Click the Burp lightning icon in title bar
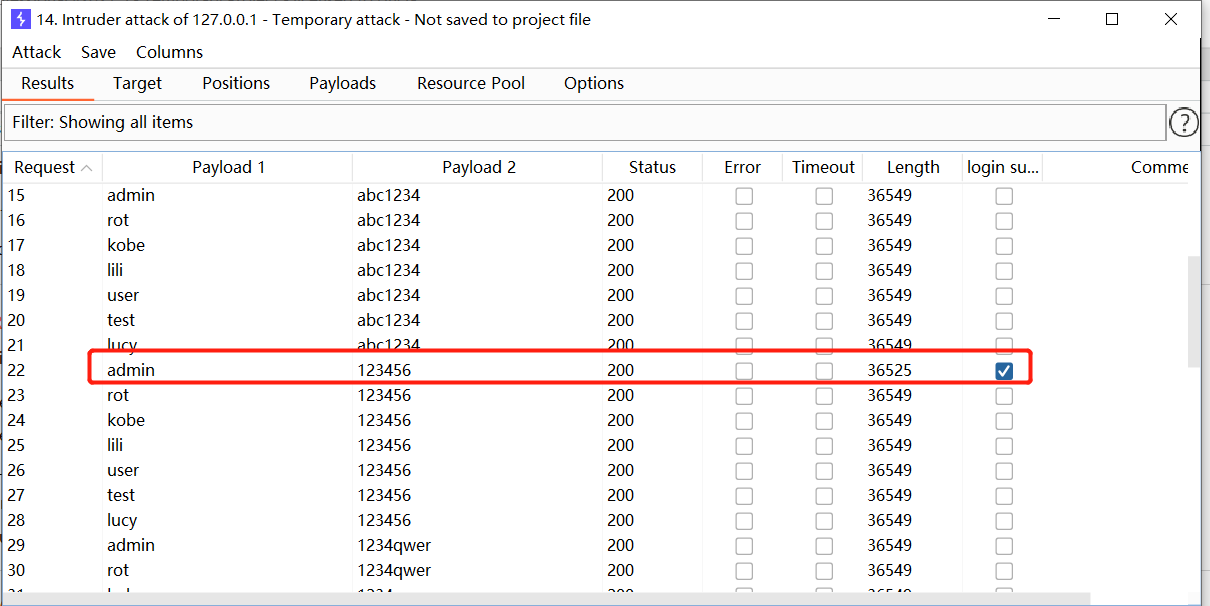 coord(20,19)
